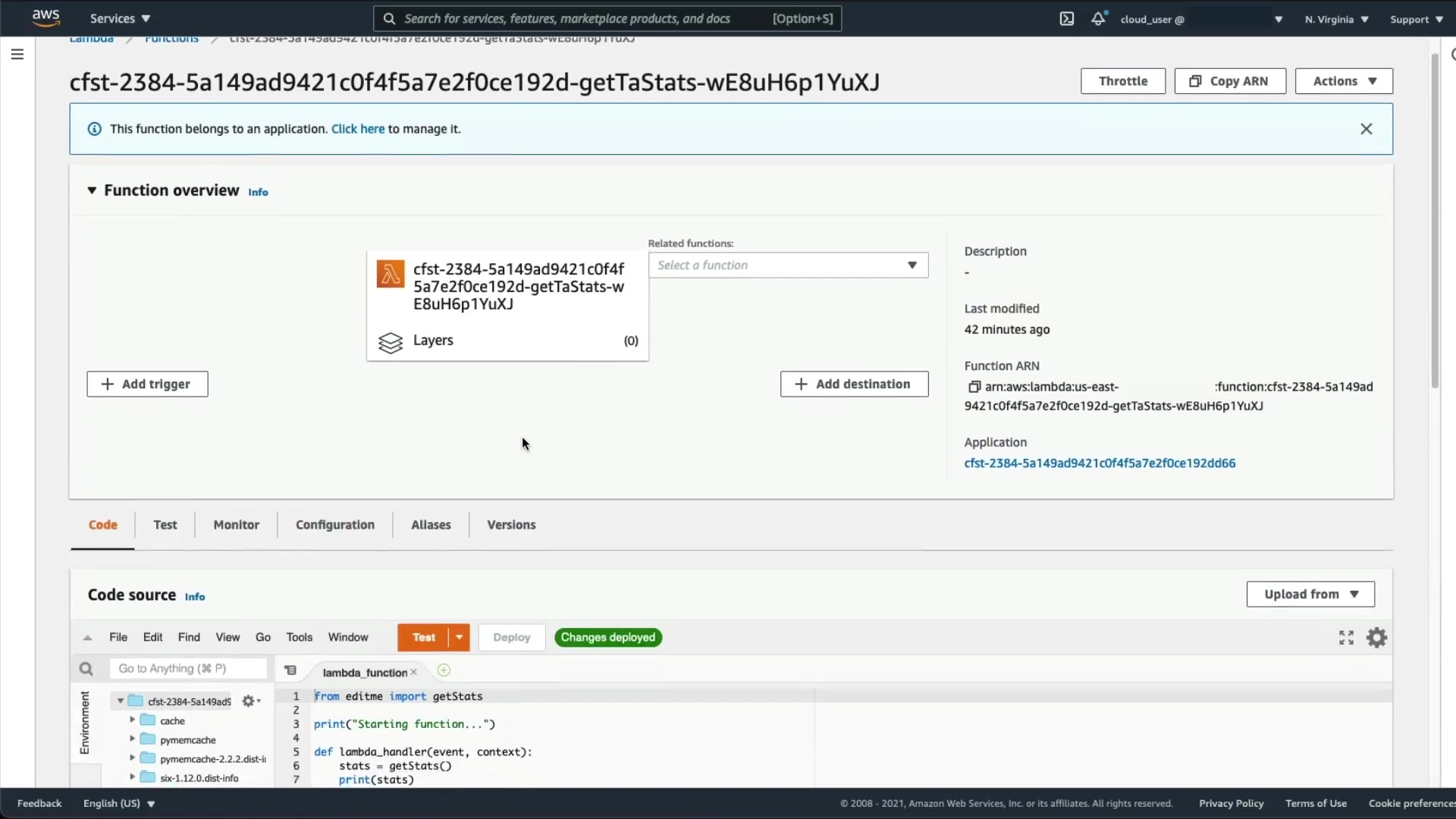Collapse the Function overview section
Viewport: 1456px width, 819px height.
[92, 190]
